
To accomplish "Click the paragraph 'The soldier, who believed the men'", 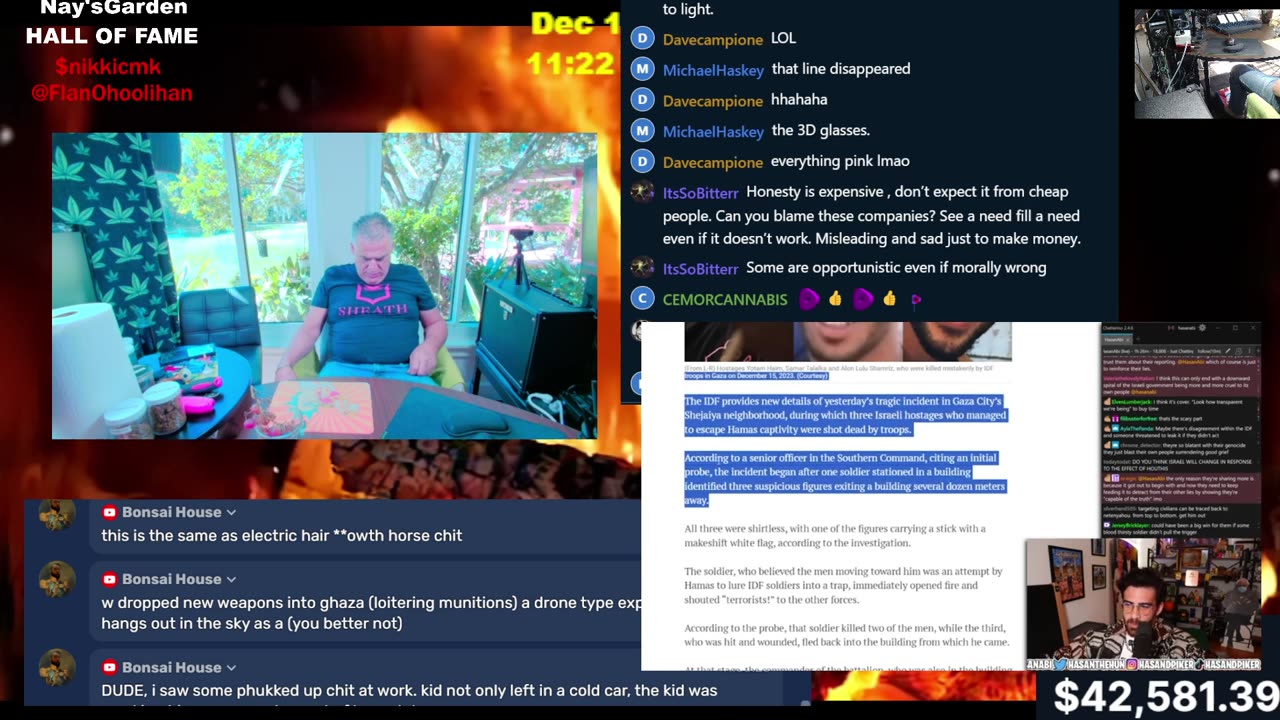I will click(843, 585).
